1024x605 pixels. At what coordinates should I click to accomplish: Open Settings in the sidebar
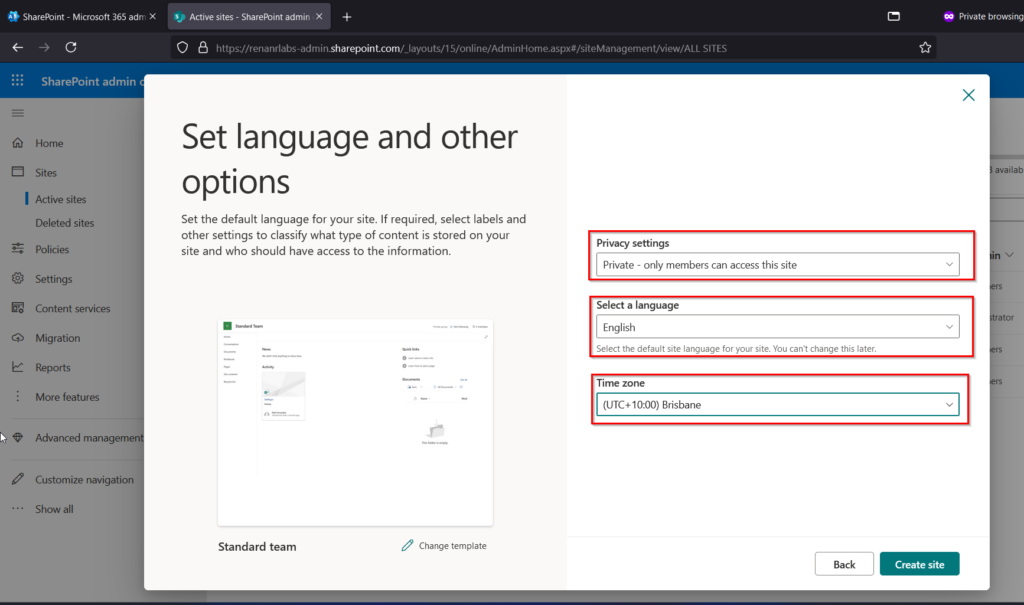pos(54,279)
